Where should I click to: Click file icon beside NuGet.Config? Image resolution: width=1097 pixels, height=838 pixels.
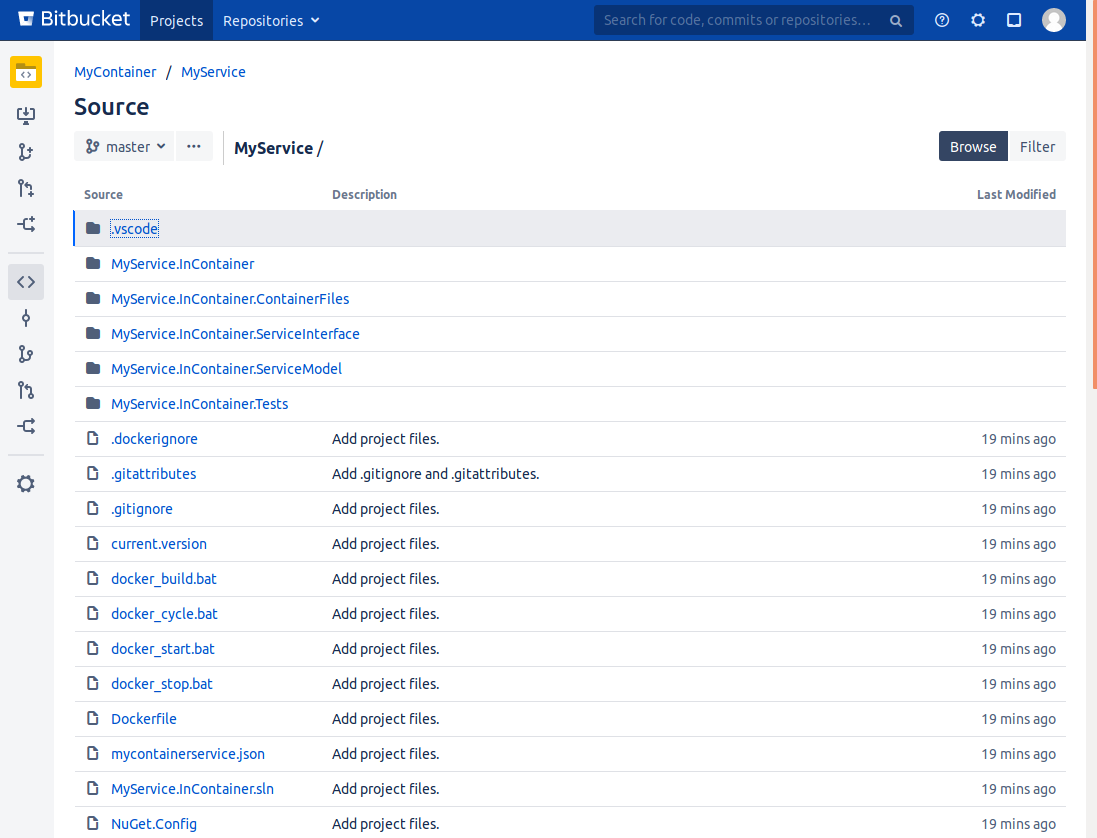[x=92, y=823]
